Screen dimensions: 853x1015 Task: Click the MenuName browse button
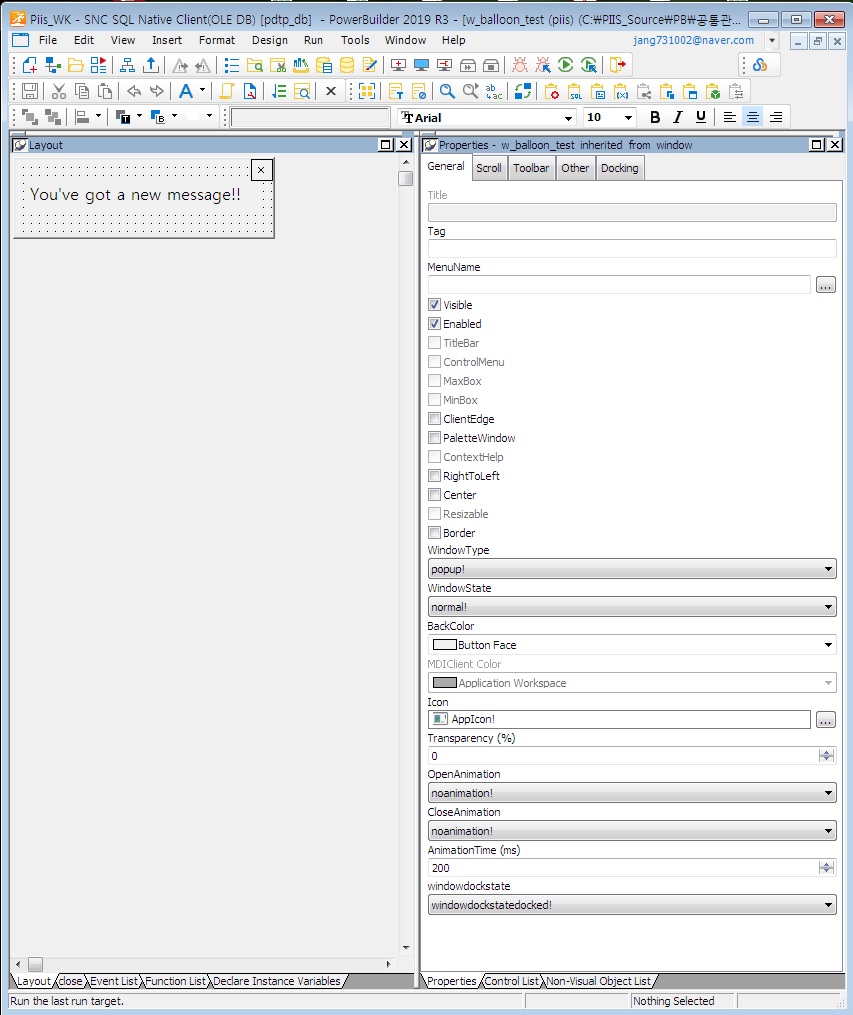pyautogui.click(x=825, y=285)
